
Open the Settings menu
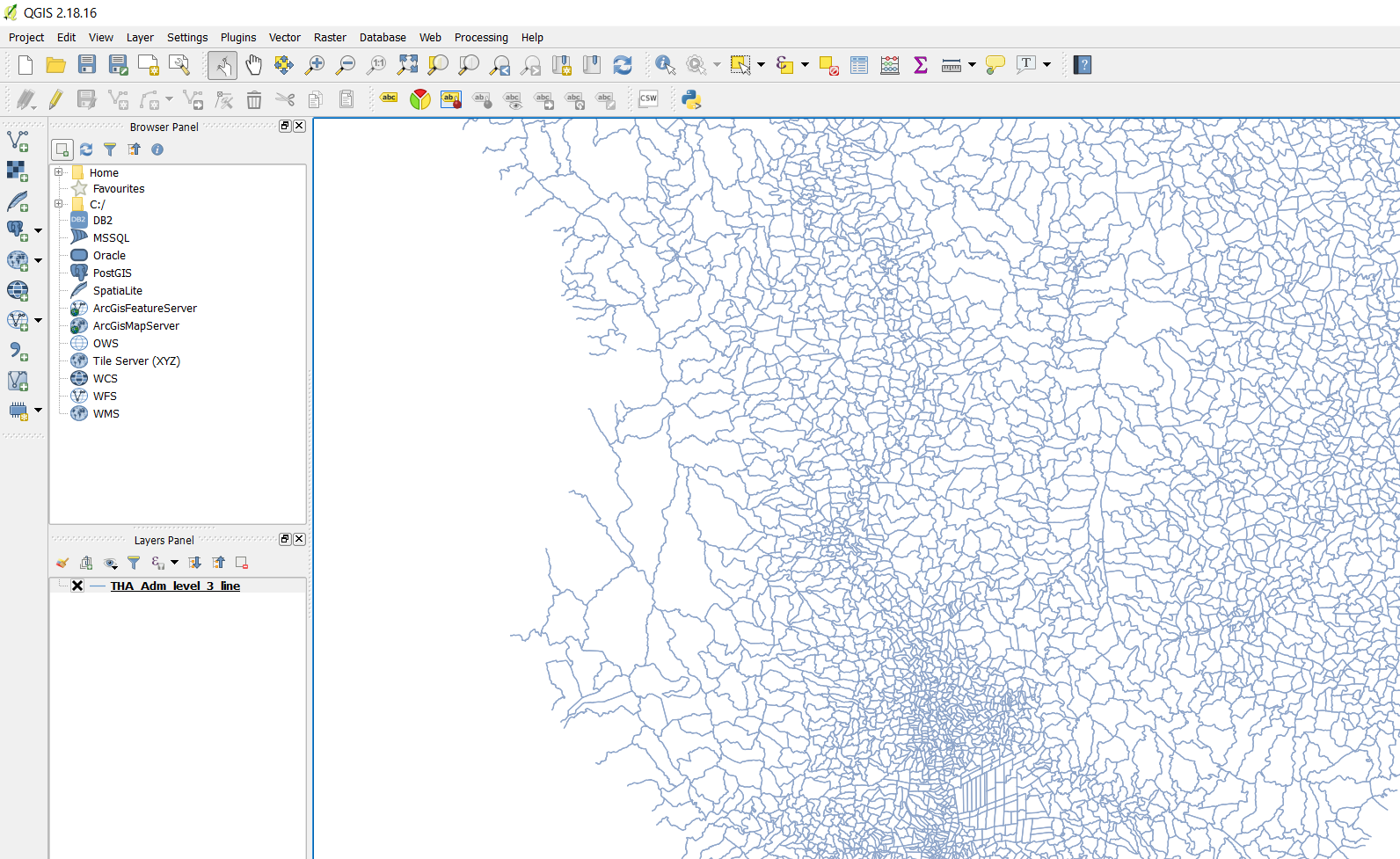click(187, 37)
